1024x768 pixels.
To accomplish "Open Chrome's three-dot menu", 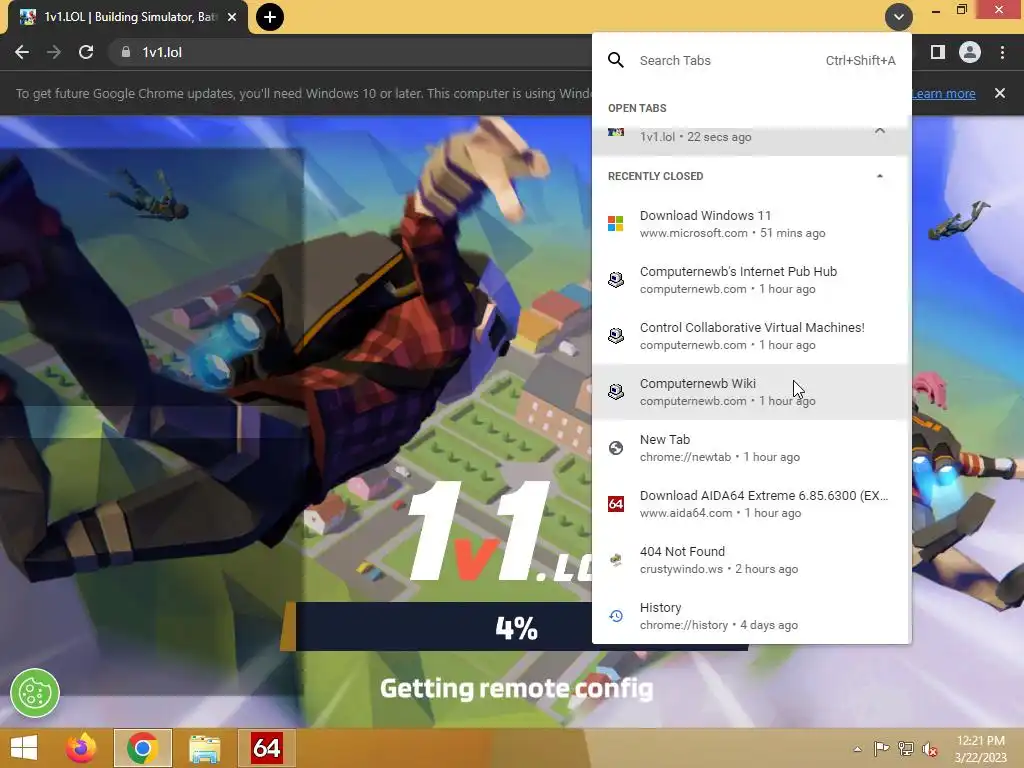I will 1002,52.
